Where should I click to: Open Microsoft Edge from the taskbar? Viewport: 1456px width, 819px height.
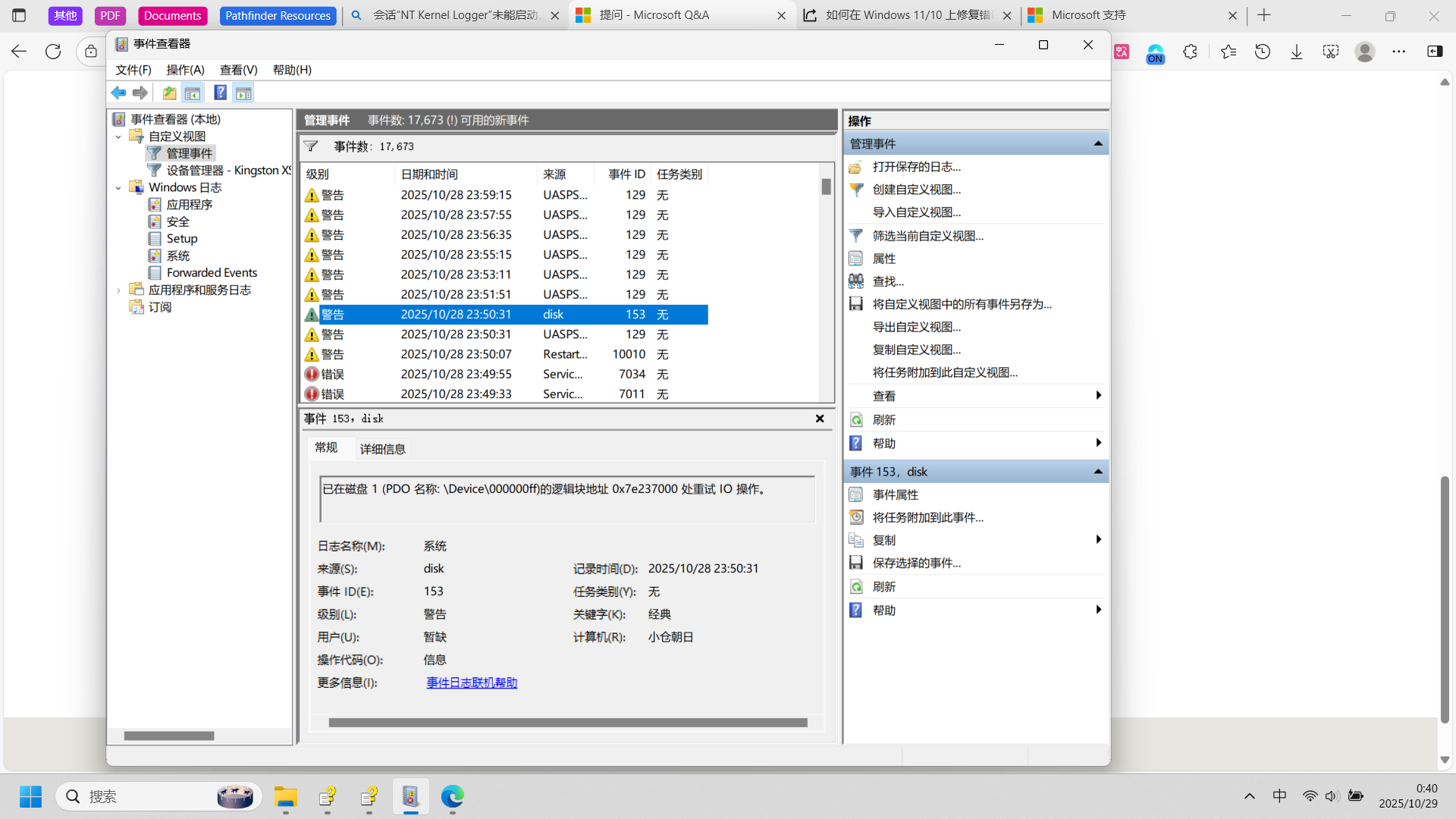click(x=453, y=796)
